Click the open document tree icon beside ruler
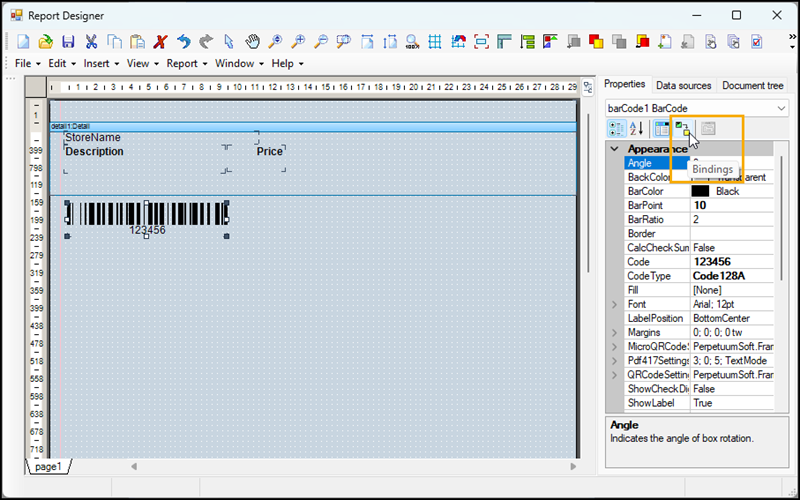Viewport: 800px width, 500px height. [x=588, y=87]
